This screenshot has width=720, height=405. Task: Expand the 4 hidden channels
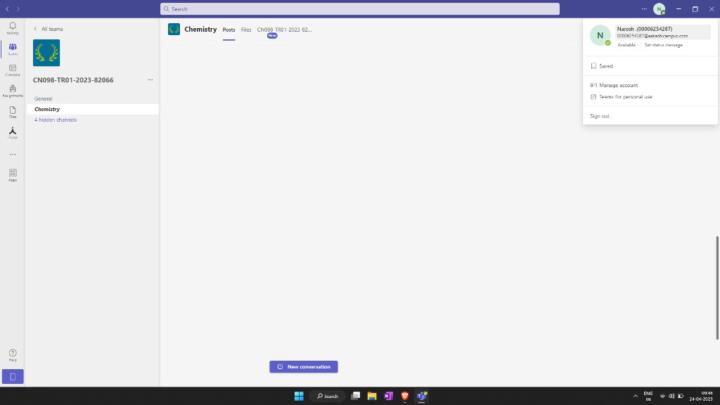pyautogui.click(x=56, y=120)
